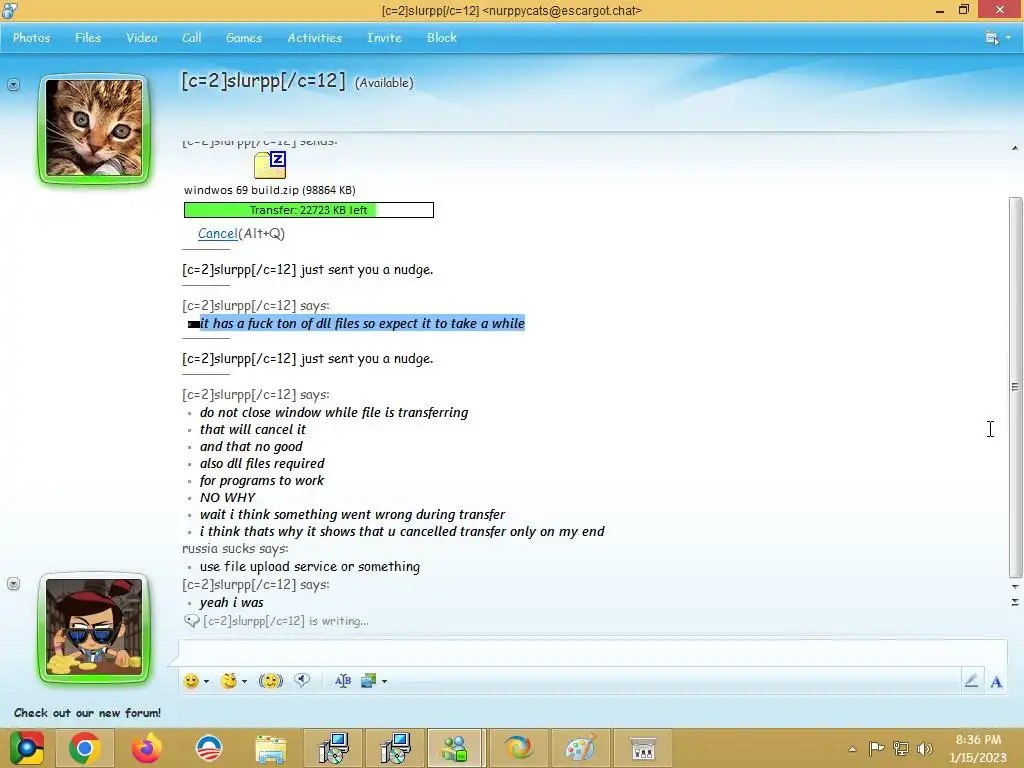Click the zip file icon of the transfer
1024x768 pixels.
coord(270,165)
